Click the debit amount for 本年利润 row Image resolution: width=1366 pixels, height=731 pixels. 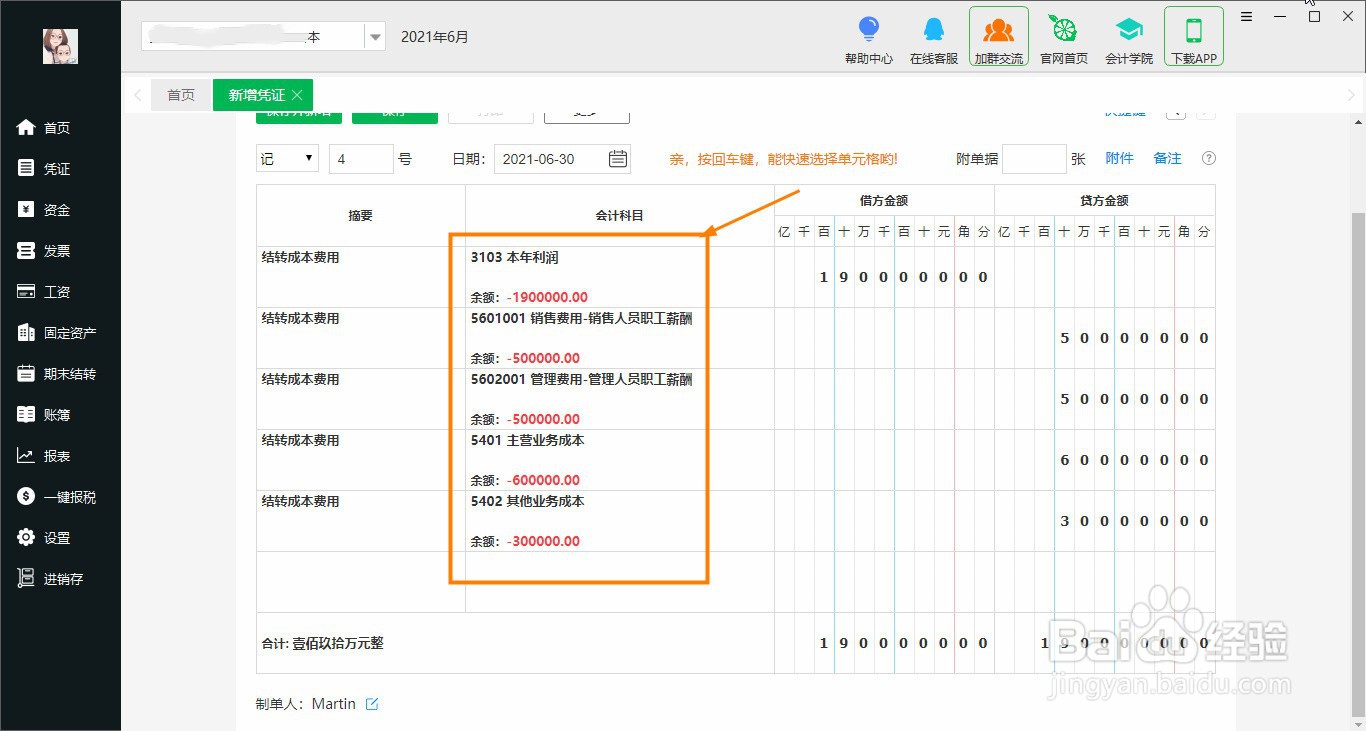(x=884, y=277)
